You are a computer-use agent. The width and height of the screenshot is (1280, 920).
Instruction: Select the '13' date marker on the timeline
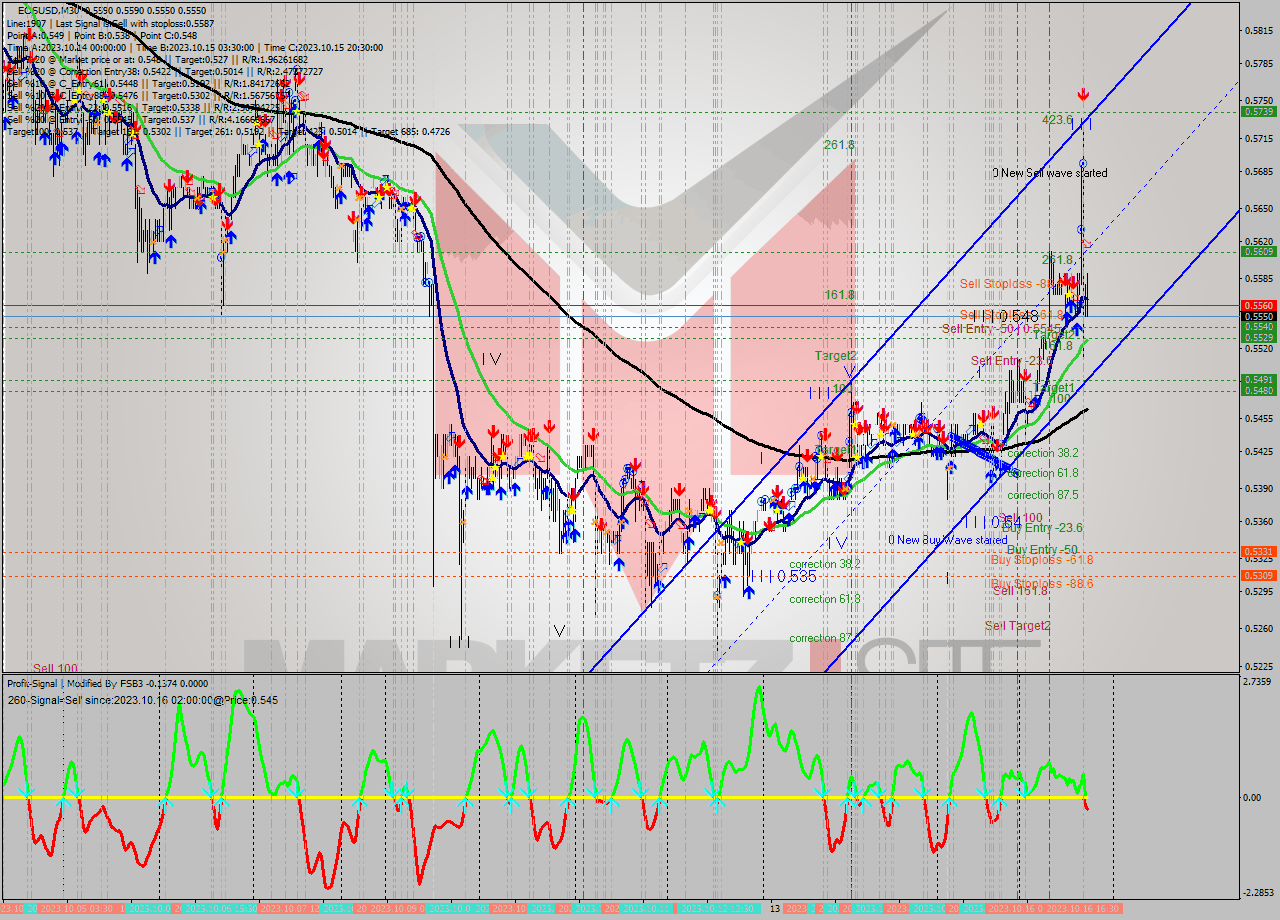click(x=775, y=908)
